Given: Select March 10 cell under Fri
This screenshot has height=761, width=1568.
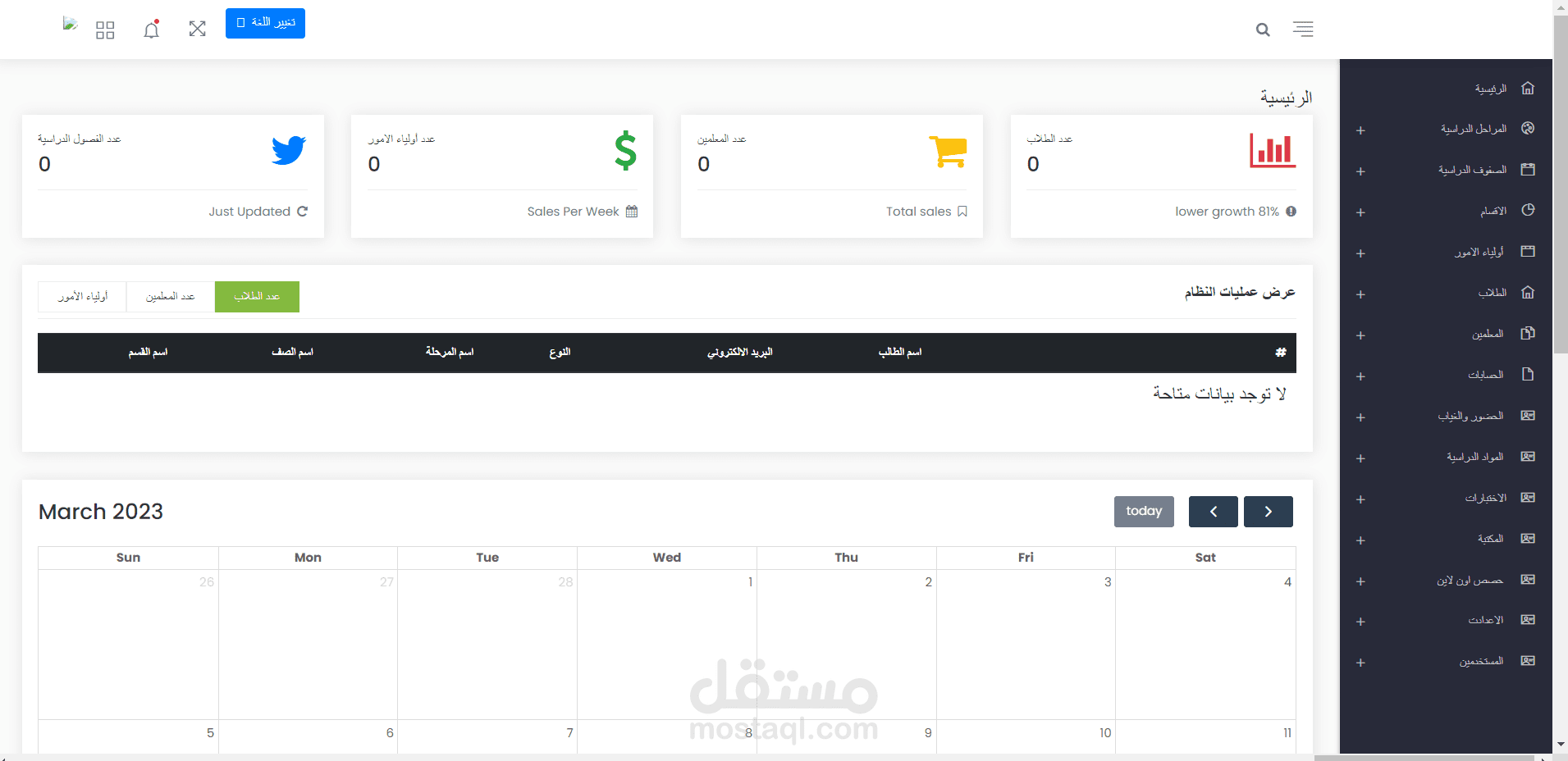Looking at the screenshot, I should [1026, 736].
